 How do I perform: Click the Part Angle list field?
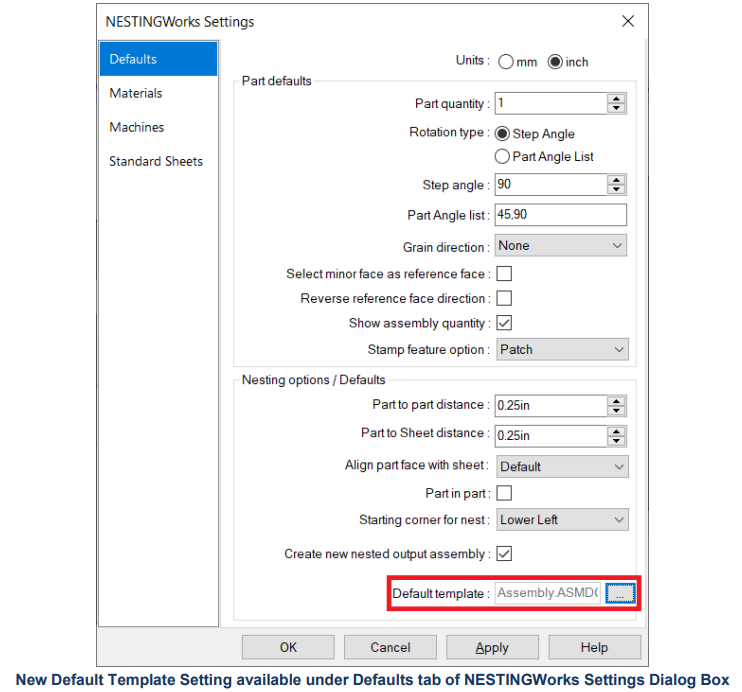click(561, 215)
